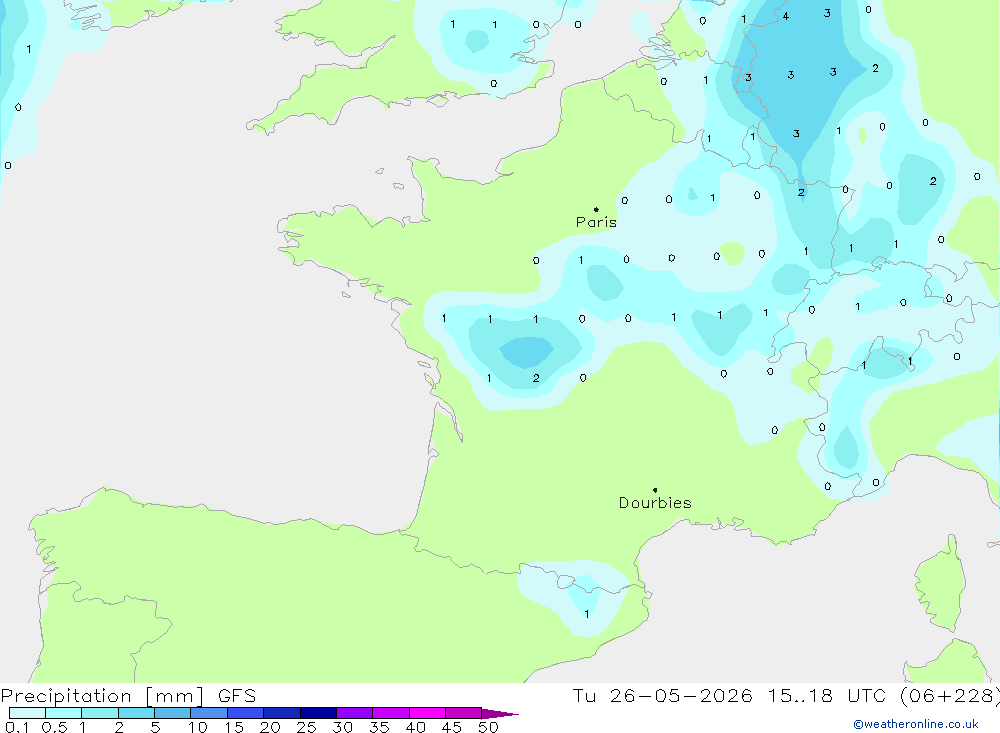
Task: Click the 15..18 UTC time label
Action: (x=829, y=695)
